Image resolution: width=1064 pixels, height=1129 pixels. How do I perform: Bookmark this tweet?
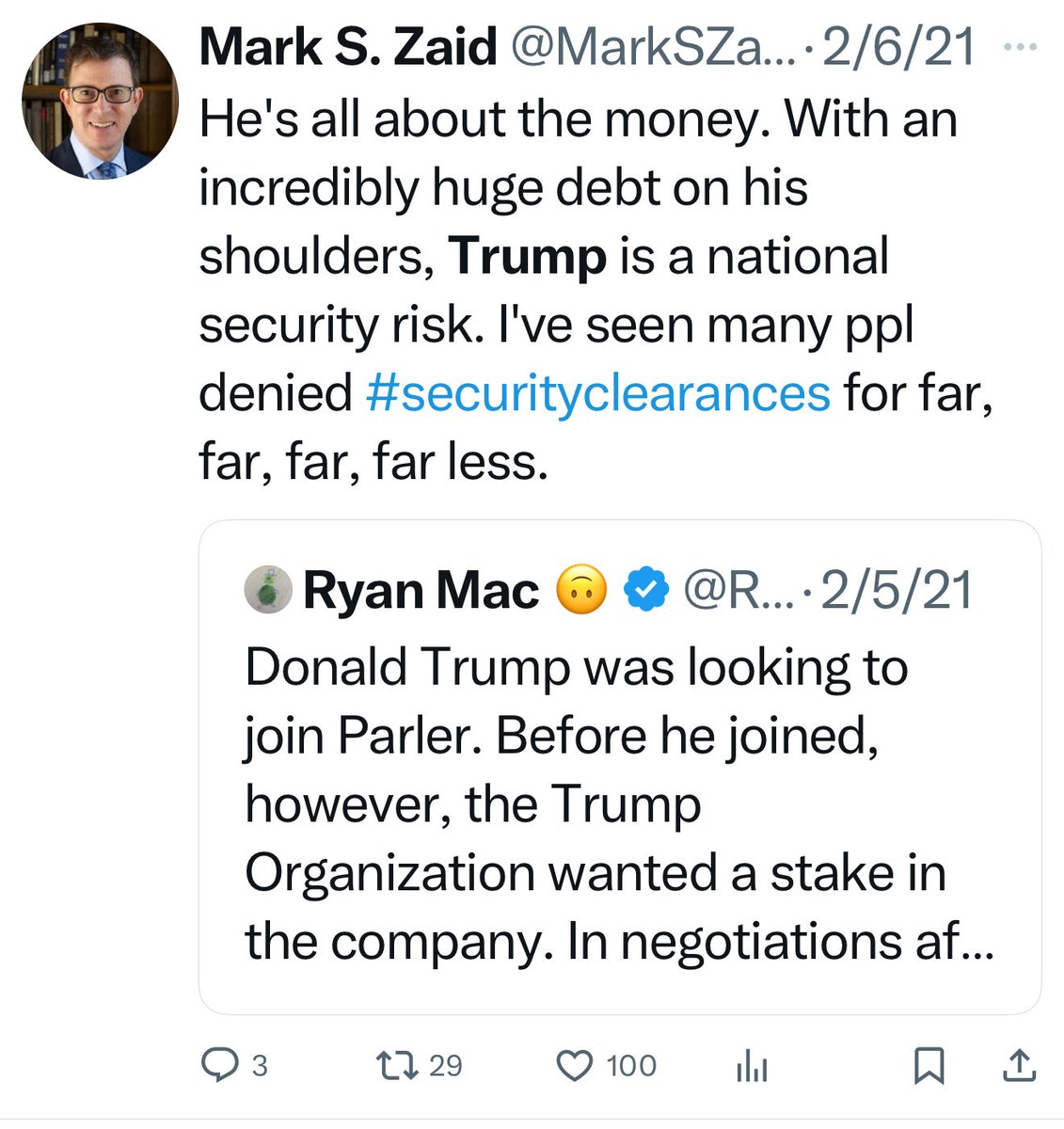(x=929, y=1065)
